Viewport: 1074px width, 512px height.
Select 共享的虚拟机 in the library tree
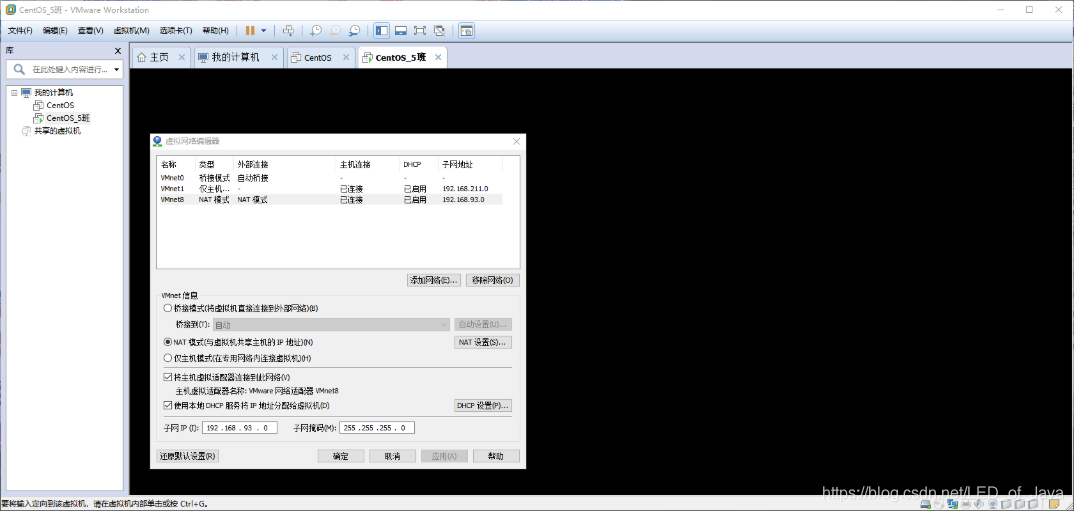point(58,131)
